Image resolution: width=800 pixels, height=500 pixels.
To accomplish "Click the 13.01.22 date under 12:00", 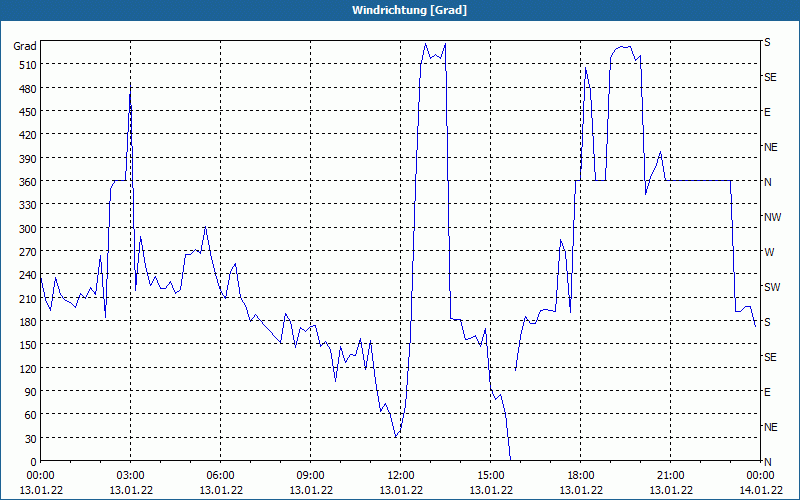I will tap(401, 490).
